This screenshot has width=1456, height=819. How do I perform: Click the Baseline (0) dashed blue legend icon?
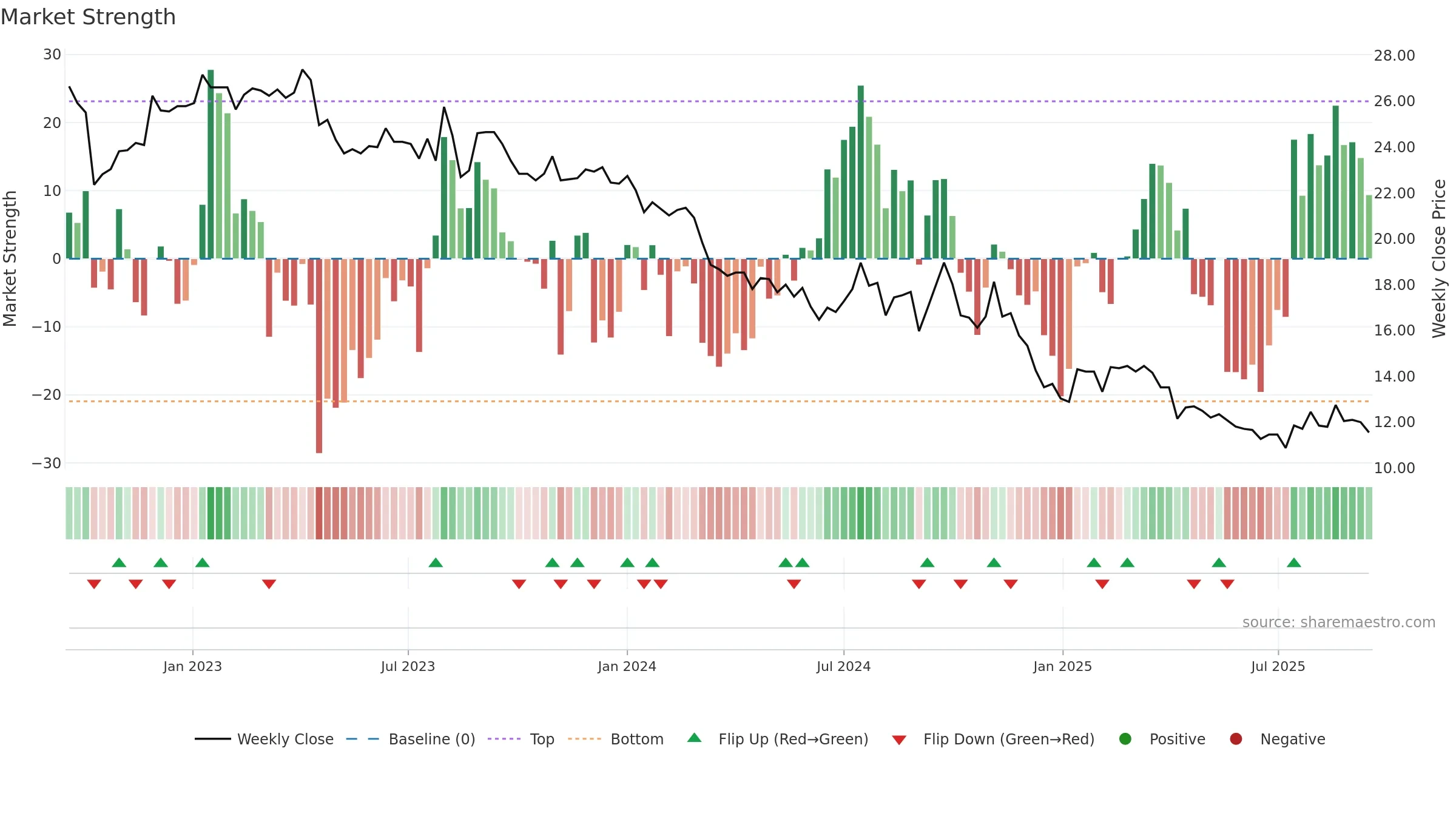362,739
